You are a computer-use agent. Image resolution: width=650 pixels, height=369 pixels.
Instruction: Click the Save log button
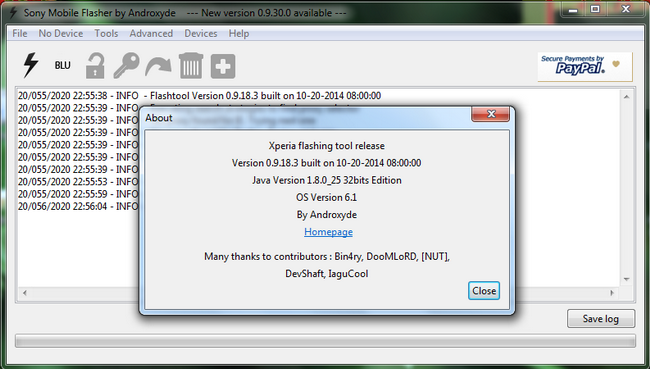601,318
